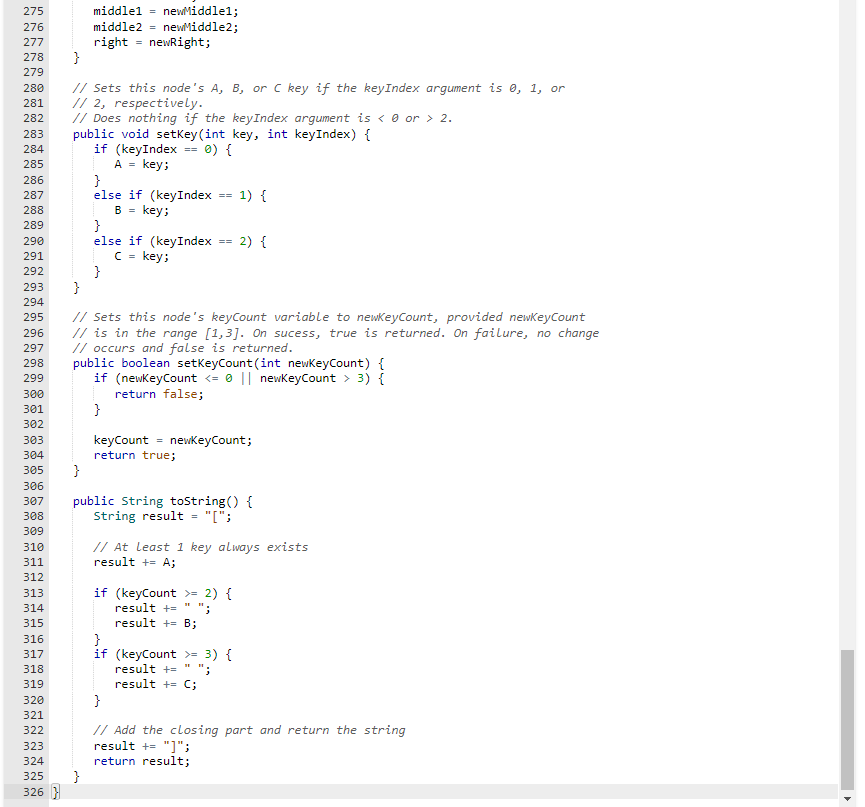Click line number 326
The image size is (865, 807).
[31, 791]
